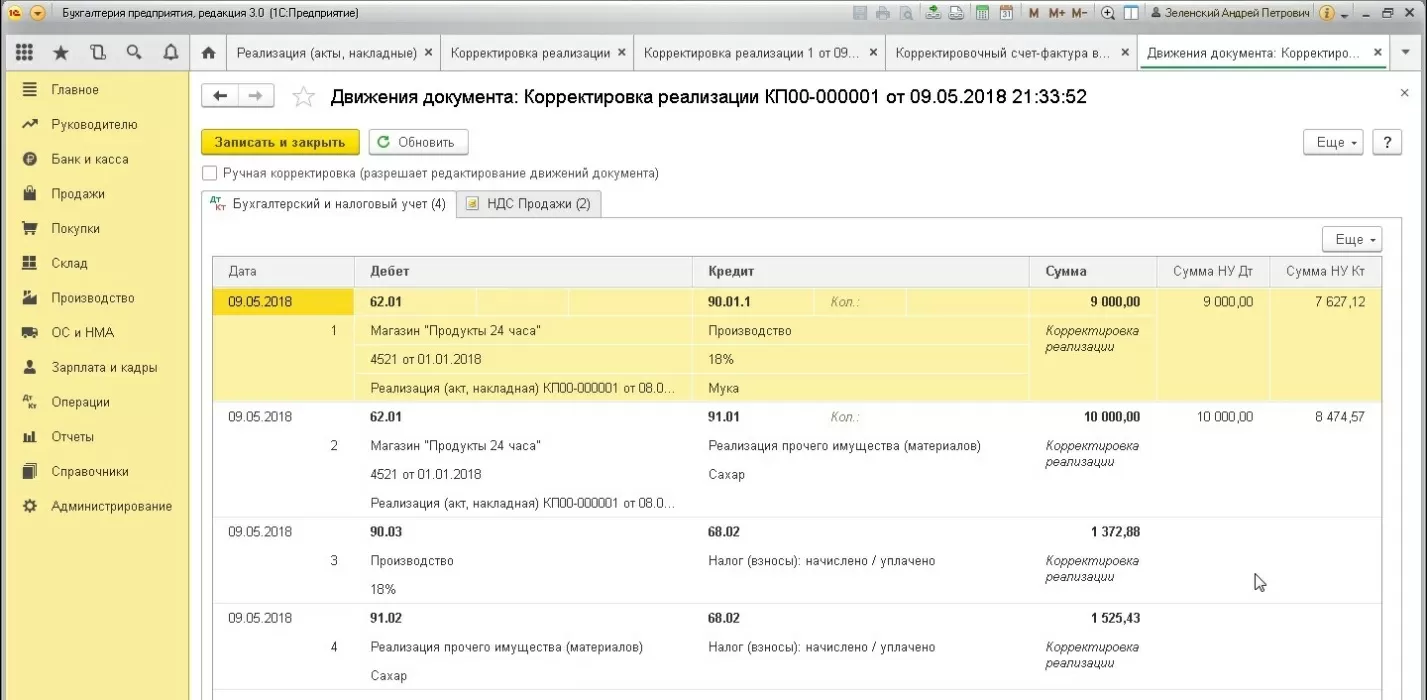Viewport: 1427px width, 700px height.
Task: Open Favorites star in top panel
Action: [61, 53]
